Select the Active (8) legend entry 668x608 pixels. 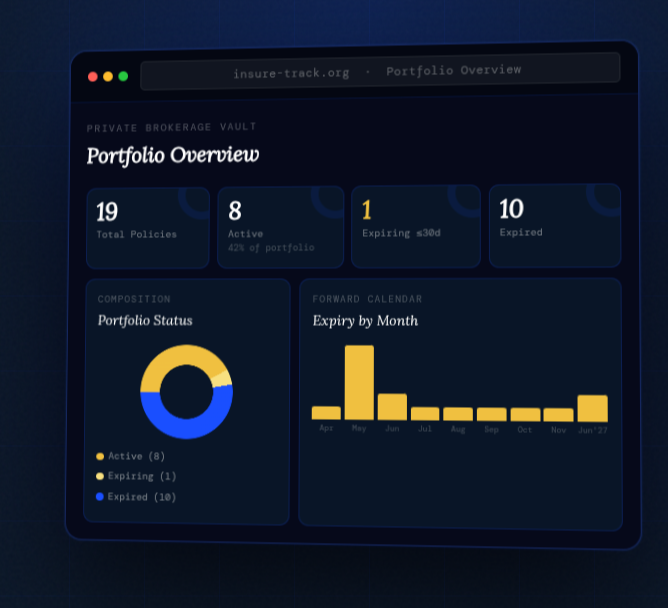130,456
